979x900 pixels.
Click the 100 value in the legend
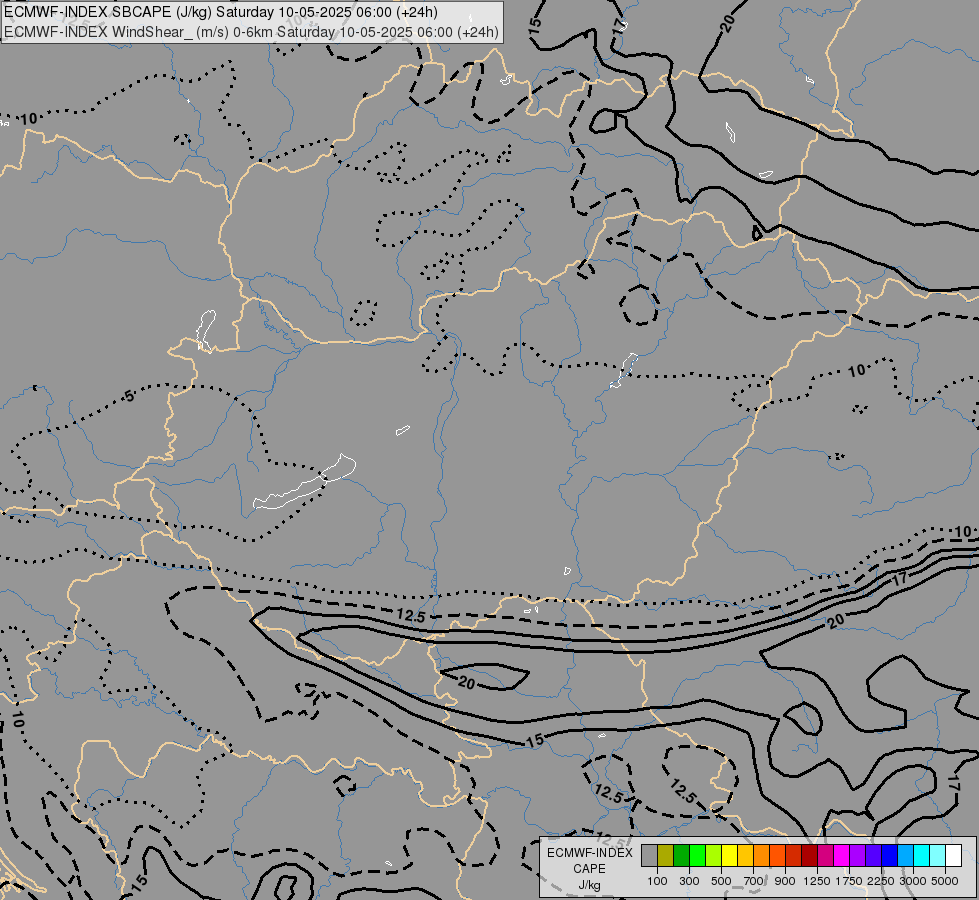click(x=657, y=881)
